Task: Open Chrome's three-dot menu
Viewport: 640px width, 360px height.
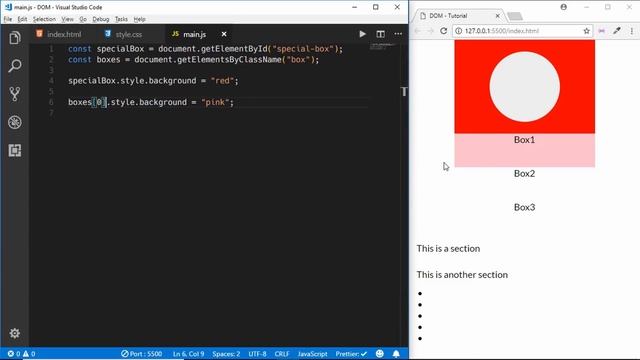Action: [x=632, y=31]
